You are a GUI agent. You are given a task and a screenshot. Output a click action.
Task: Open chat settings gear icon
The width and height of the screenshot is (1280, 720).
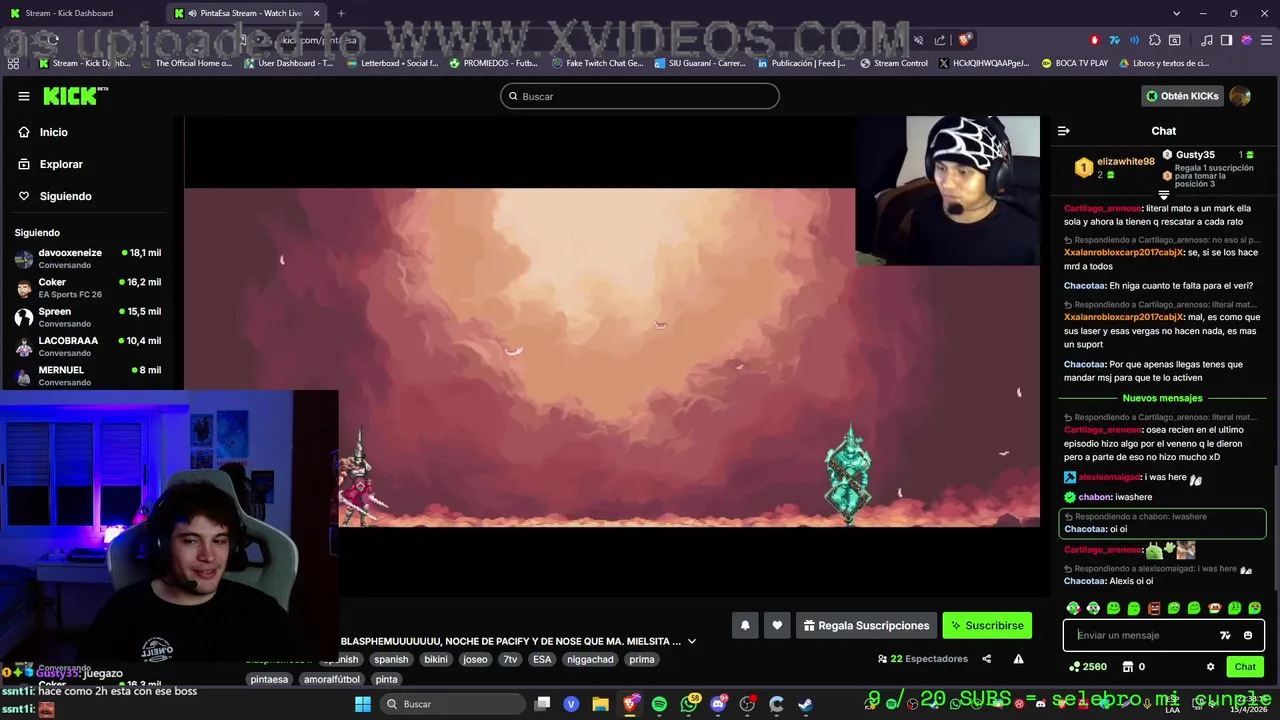click(x=1210, y=667)
